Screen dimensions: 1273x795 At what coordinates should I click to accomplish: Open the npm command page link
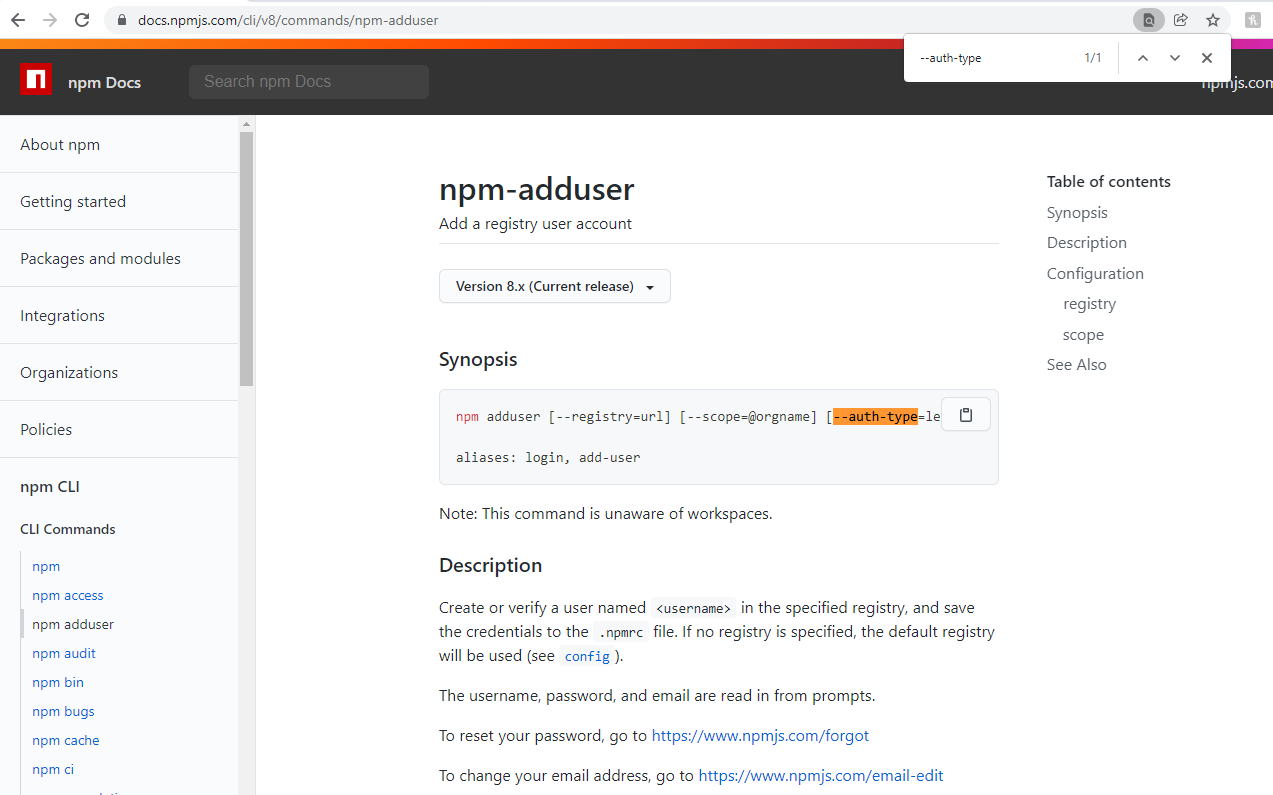[46, 566]
